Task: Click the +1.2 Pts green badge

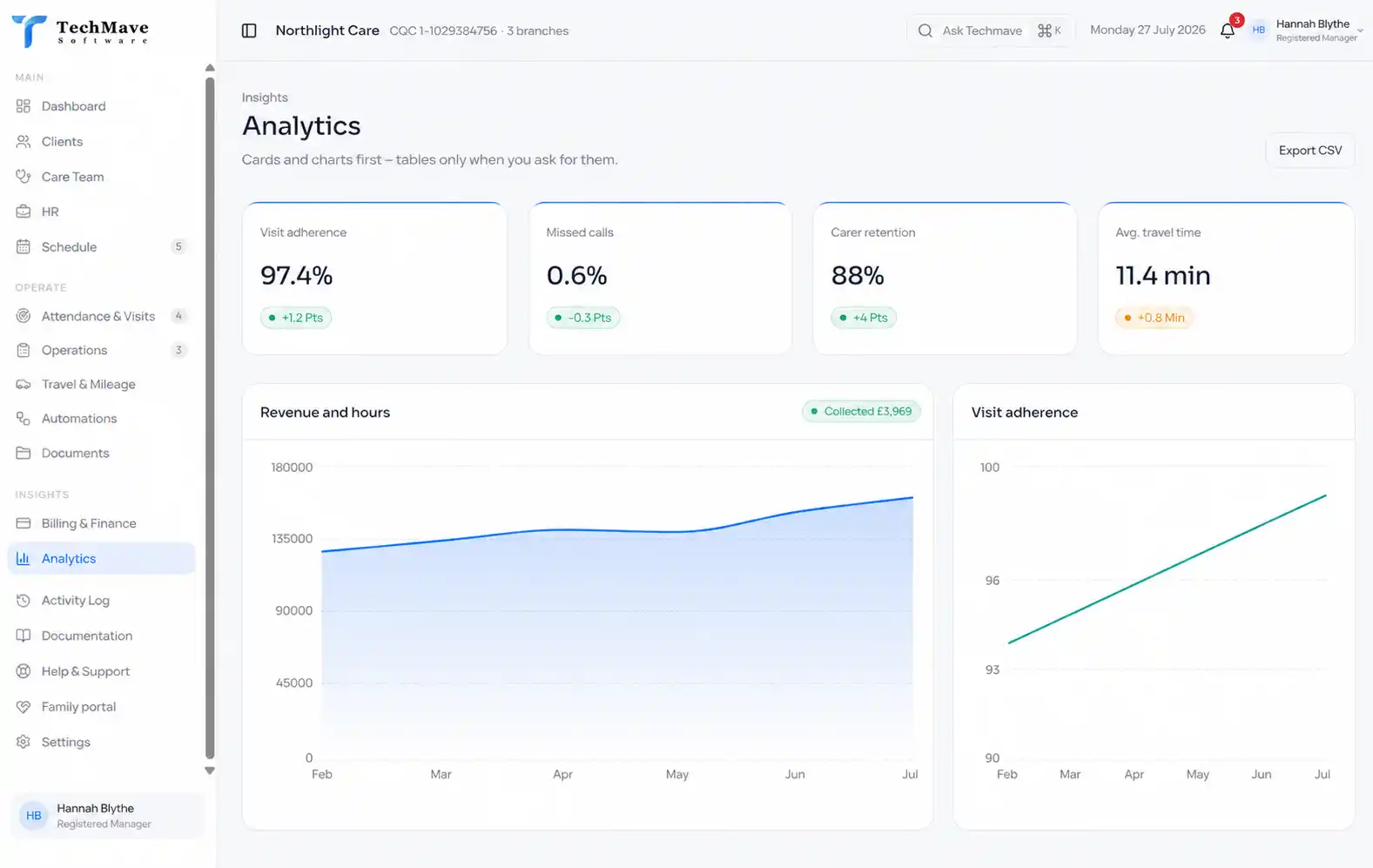Action: [x=296, y=318]
